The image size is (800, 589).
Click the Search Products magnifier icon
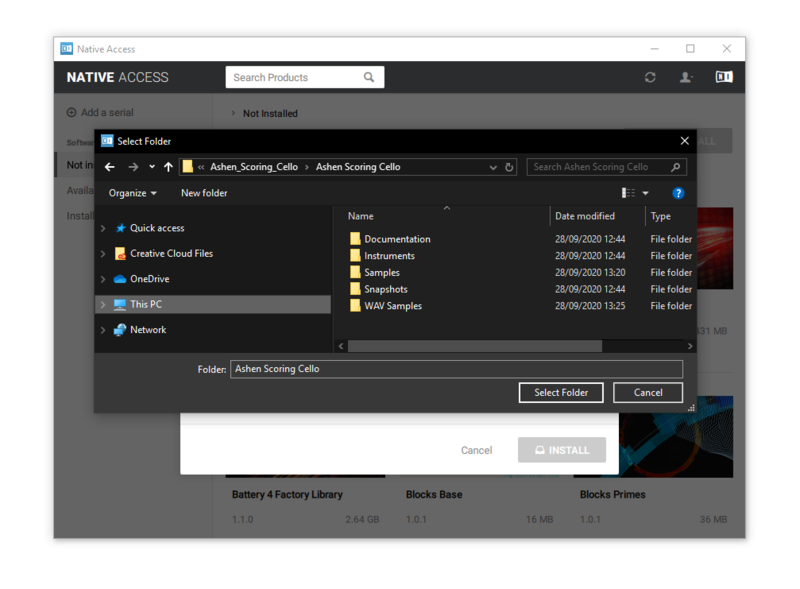coord(368,77)
